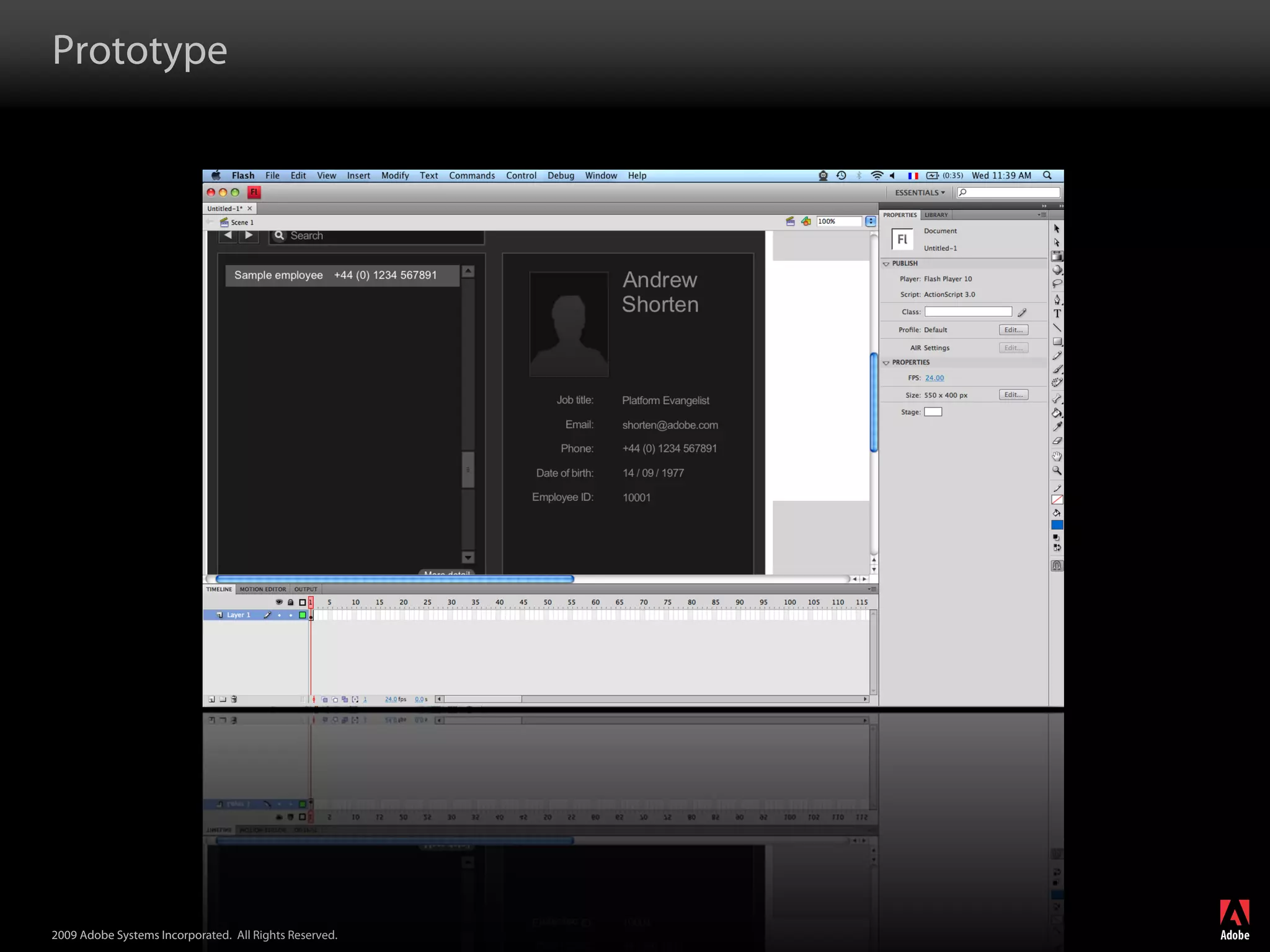The width and height of the screenshot is (1270, 952).
Task: Click the prototype forward arrow button
Action: click(249, 236)
